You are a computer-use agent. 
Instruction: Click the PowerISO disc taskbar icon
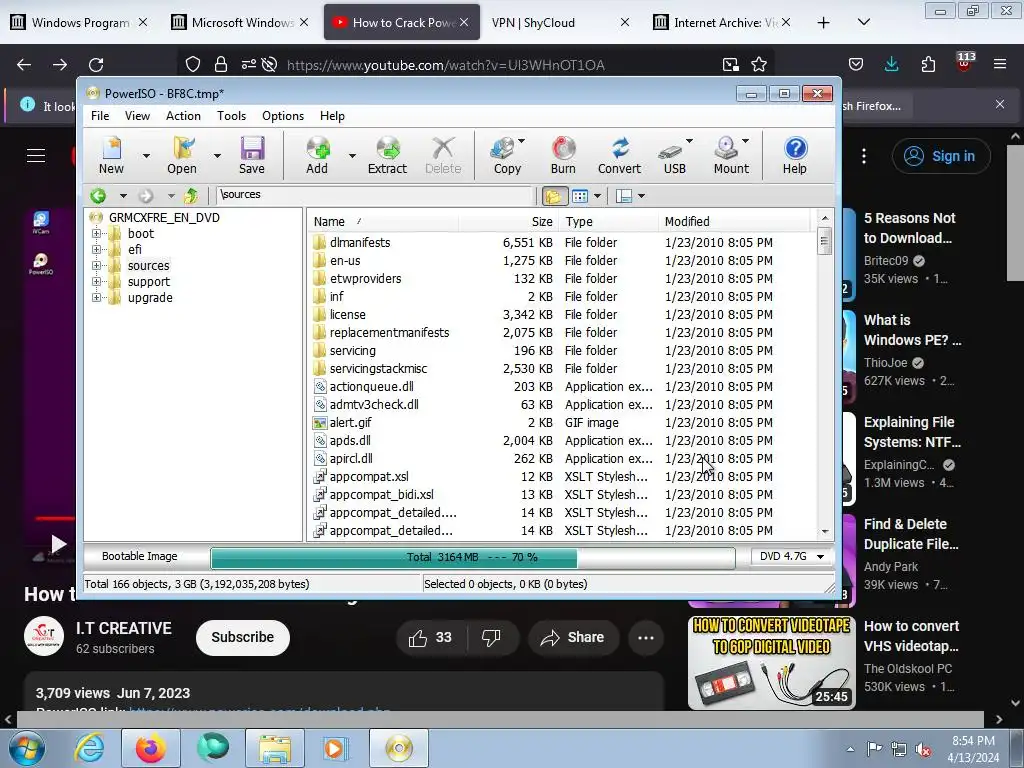coord(399,748)
